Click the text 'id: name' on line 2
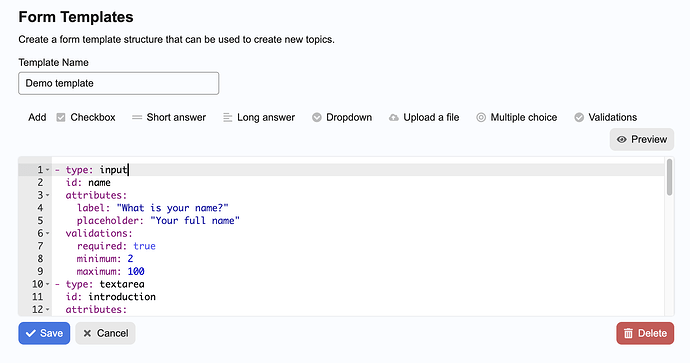The height and width of the screenshot is (363, 690). point(88,183)
